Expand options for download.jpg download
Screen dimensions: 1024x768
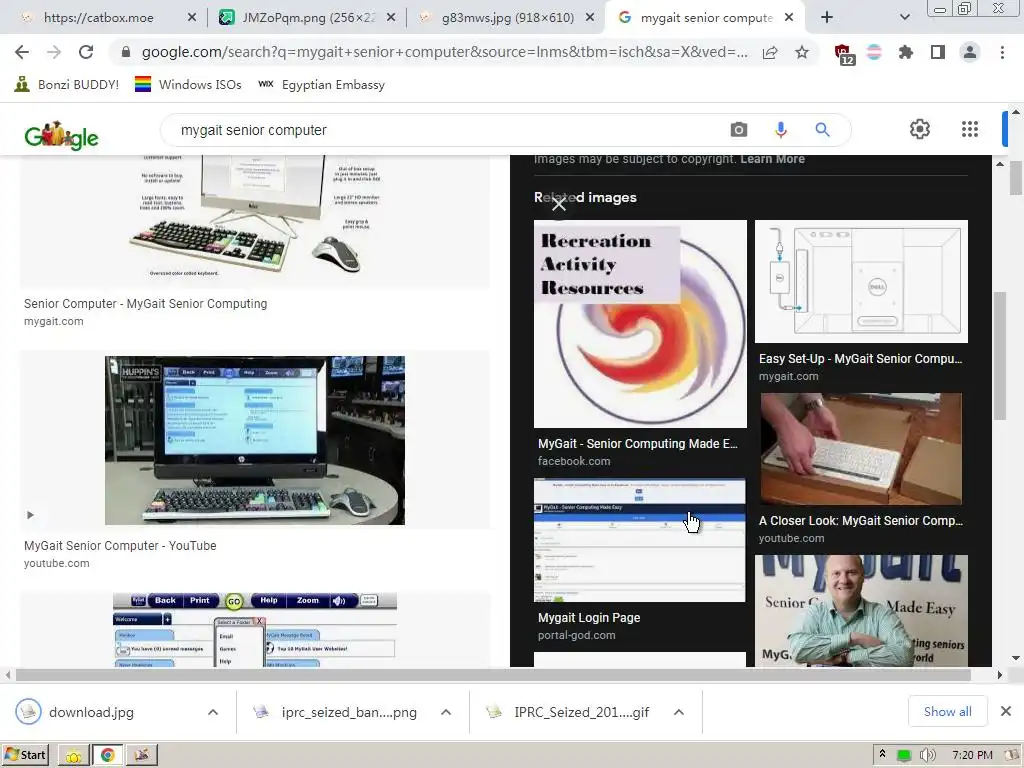213,712
